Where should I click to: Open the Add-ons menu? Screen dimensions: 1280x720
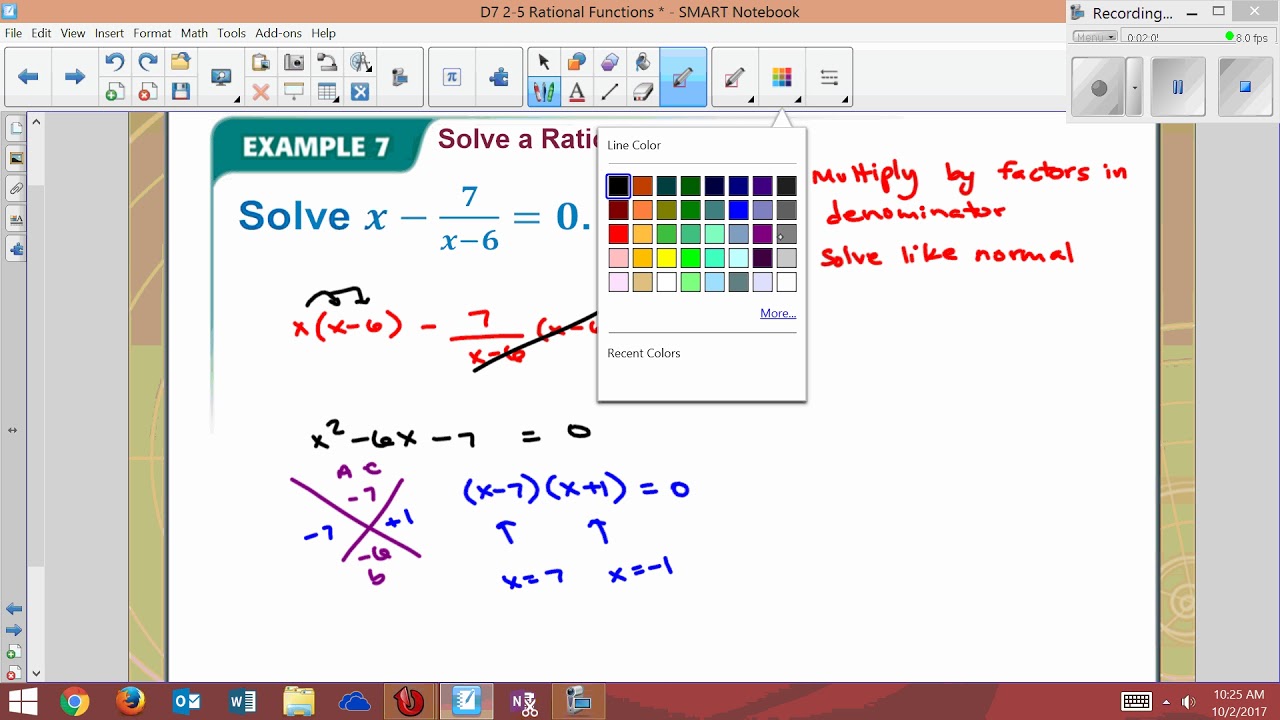pyautogui.click(x=279, y=33)
